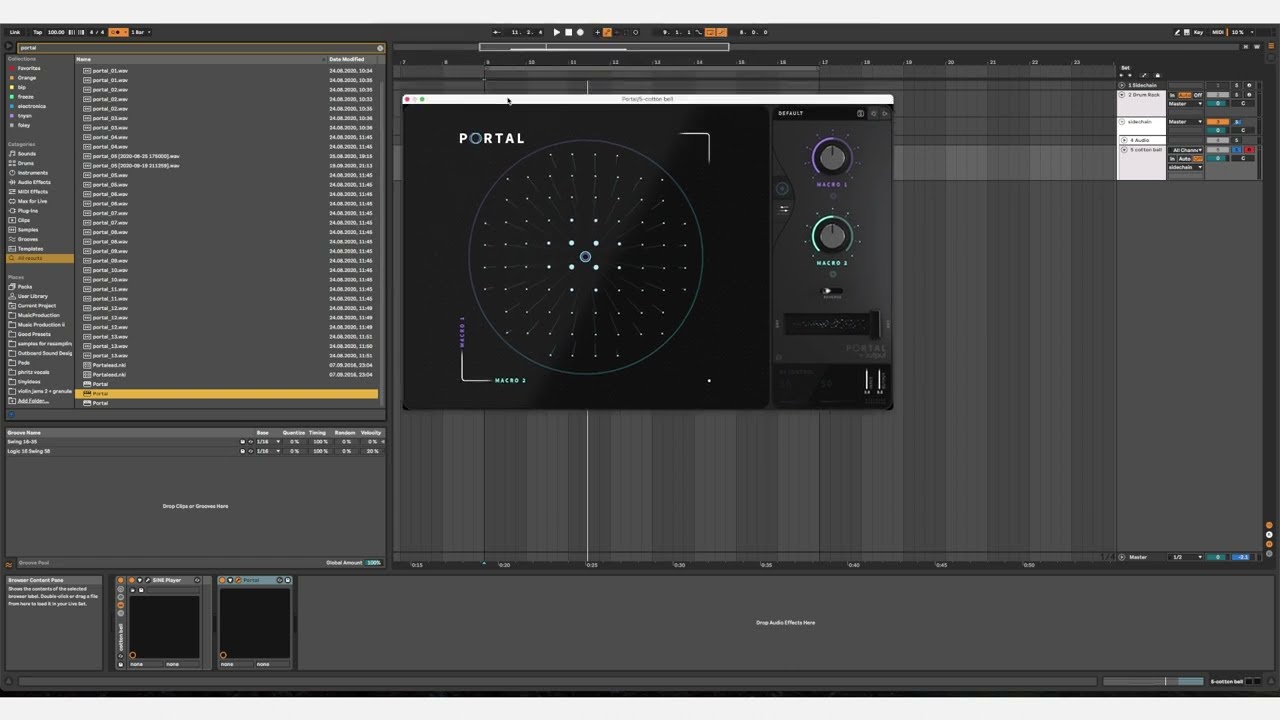Click the Portal preset save icon
This screenshot has width=1280, height=720.
pos(860,113)
